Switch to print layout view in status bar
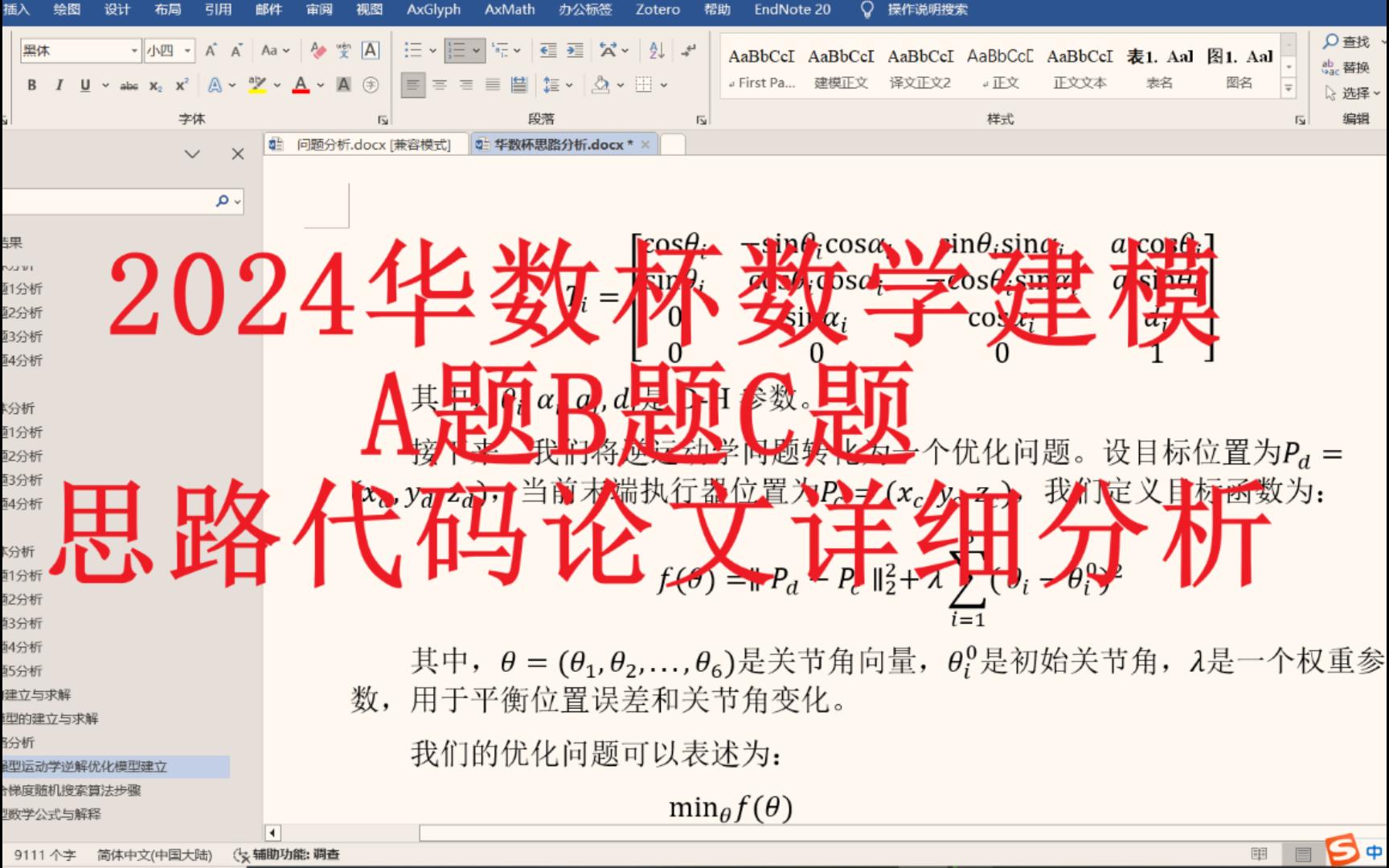The width and height of the screenshot is (1389, 868). pos(1303,854)
